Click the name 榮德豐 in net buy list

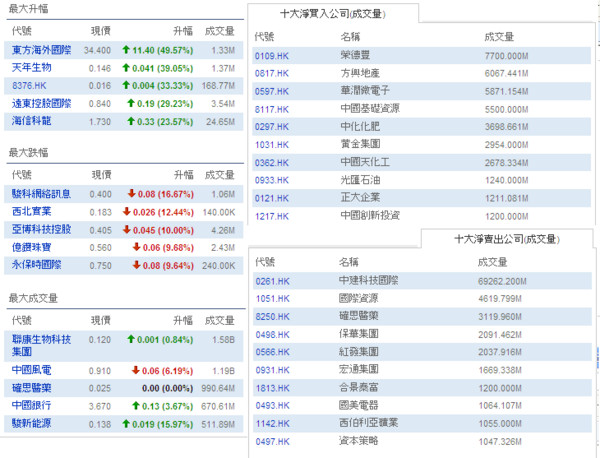(355, 55)
